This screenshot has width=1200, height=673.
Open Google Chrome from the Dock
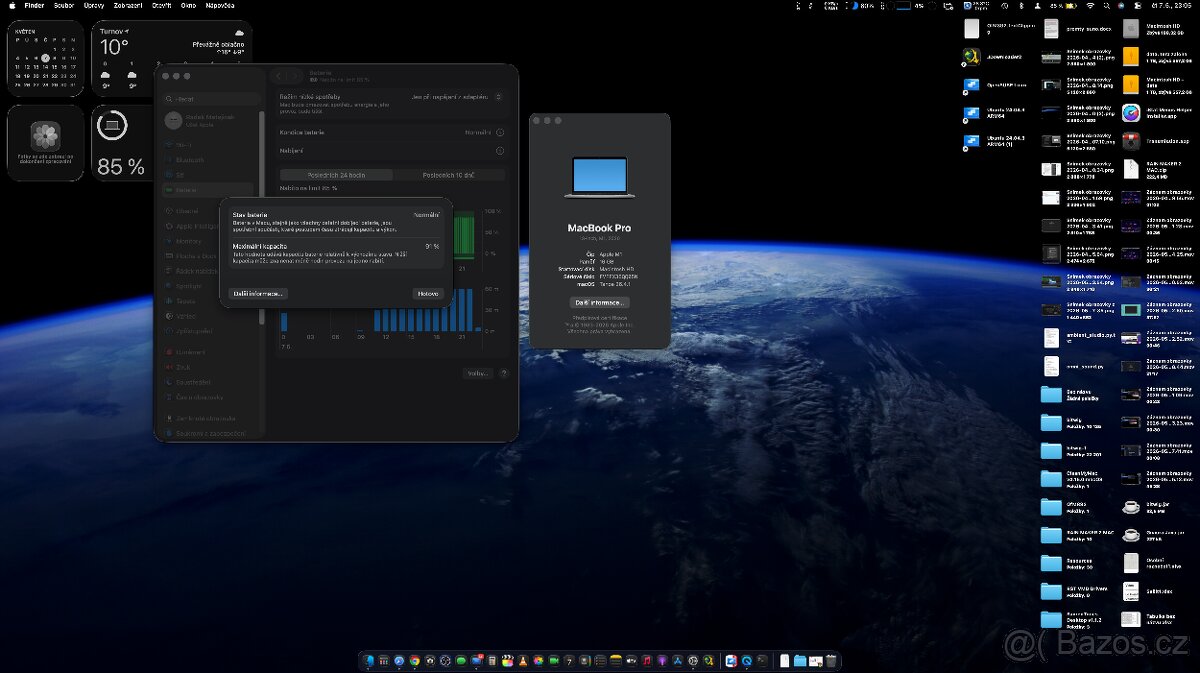[x=414, y=661]
